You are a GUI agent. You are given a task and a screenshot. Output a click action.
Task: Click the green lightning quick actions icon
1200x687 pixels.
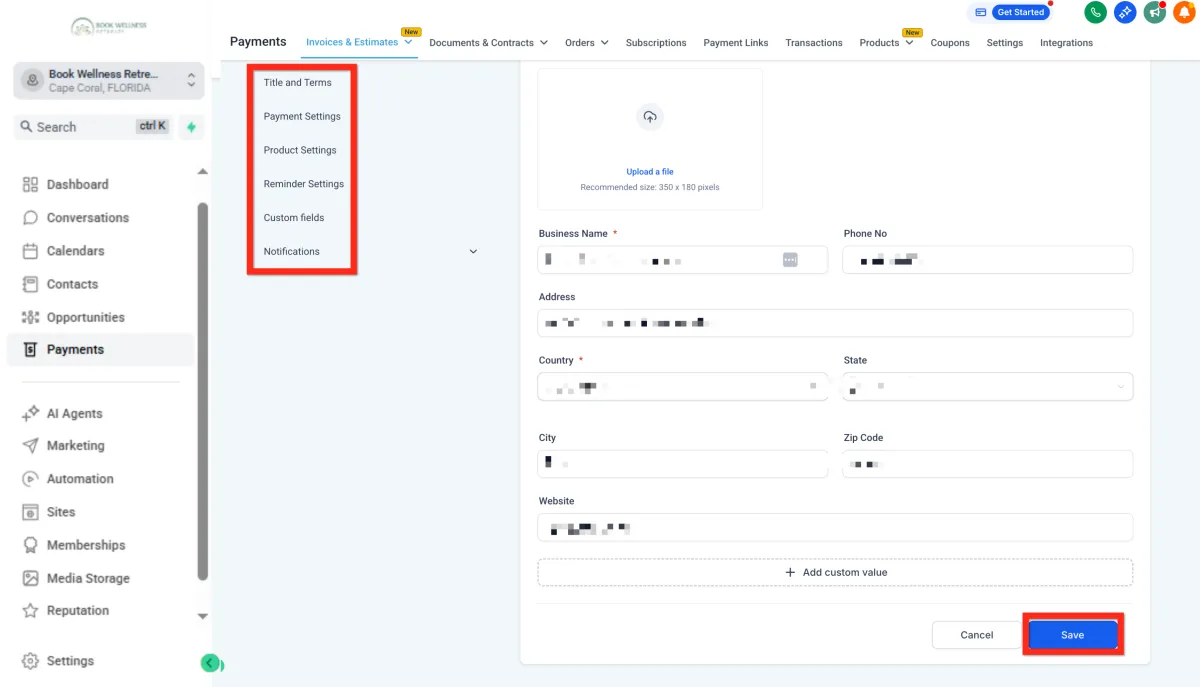click(x=191, y=127)
